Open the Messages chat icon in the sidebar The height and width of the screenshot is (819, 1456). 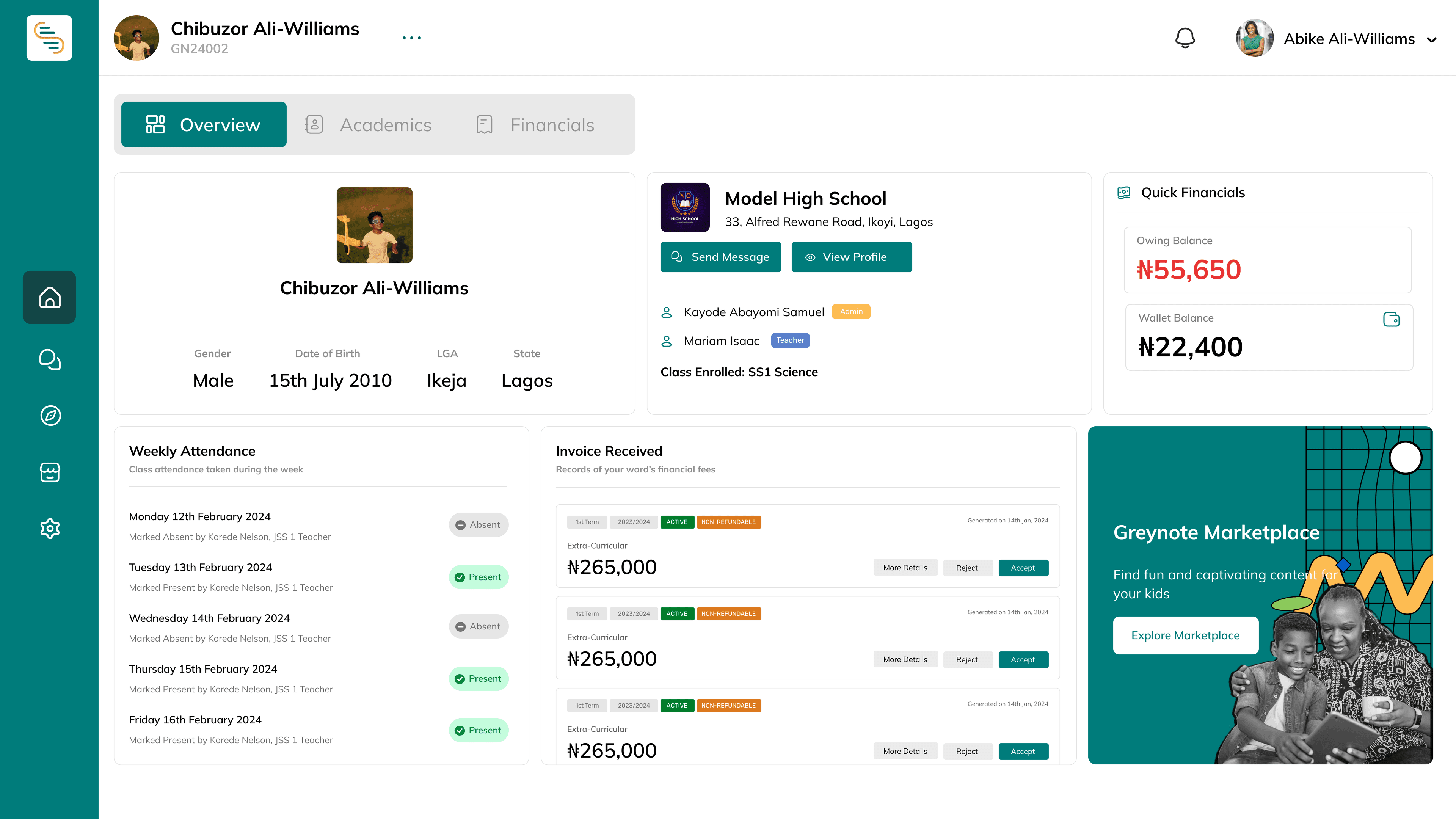click(49, 359)
